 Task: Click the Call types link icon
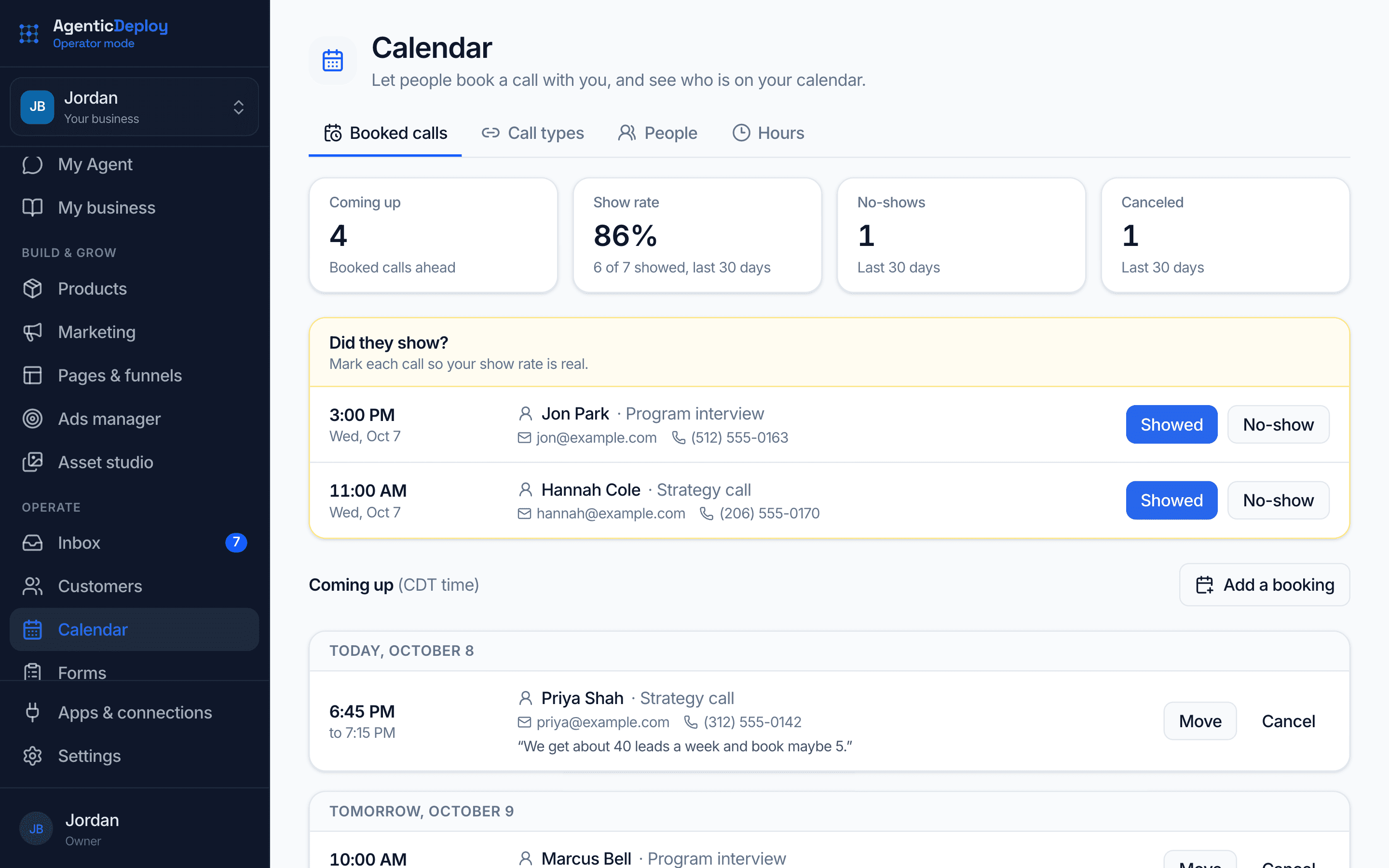[x=490, y=133]
